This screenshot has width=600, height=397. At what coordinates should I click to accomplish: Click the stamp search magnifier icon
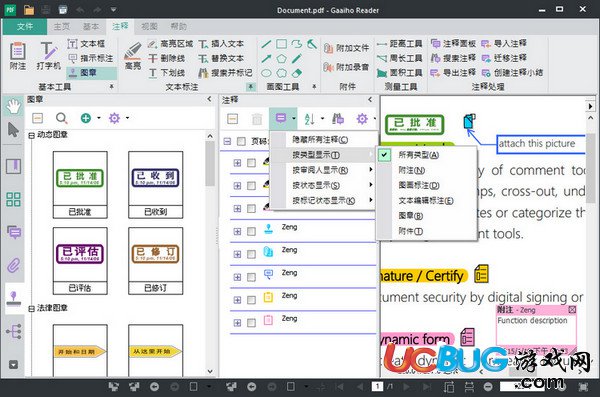(62, 118)
